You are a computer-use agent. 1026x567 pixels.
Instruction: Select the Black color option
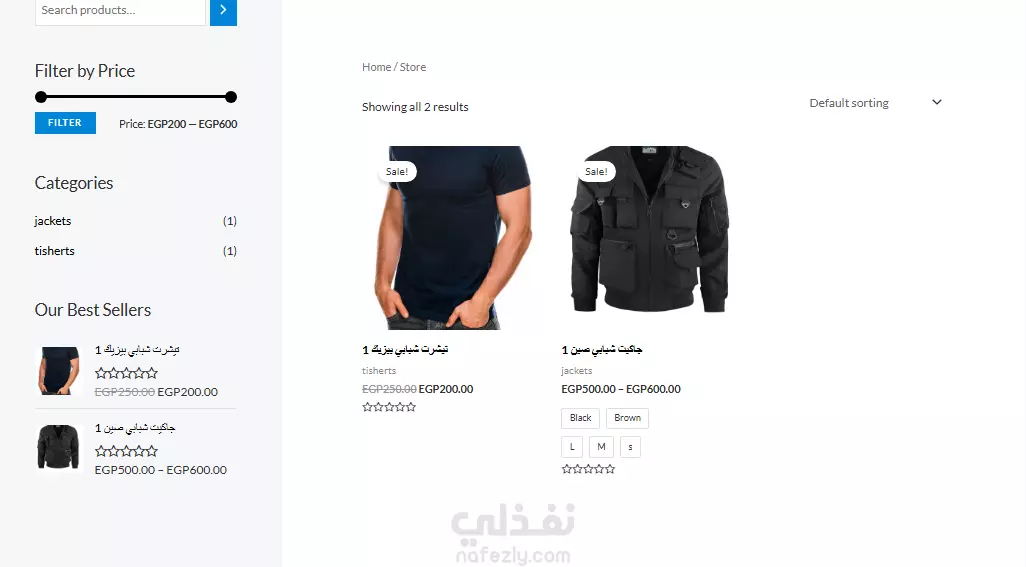(580, 418)
